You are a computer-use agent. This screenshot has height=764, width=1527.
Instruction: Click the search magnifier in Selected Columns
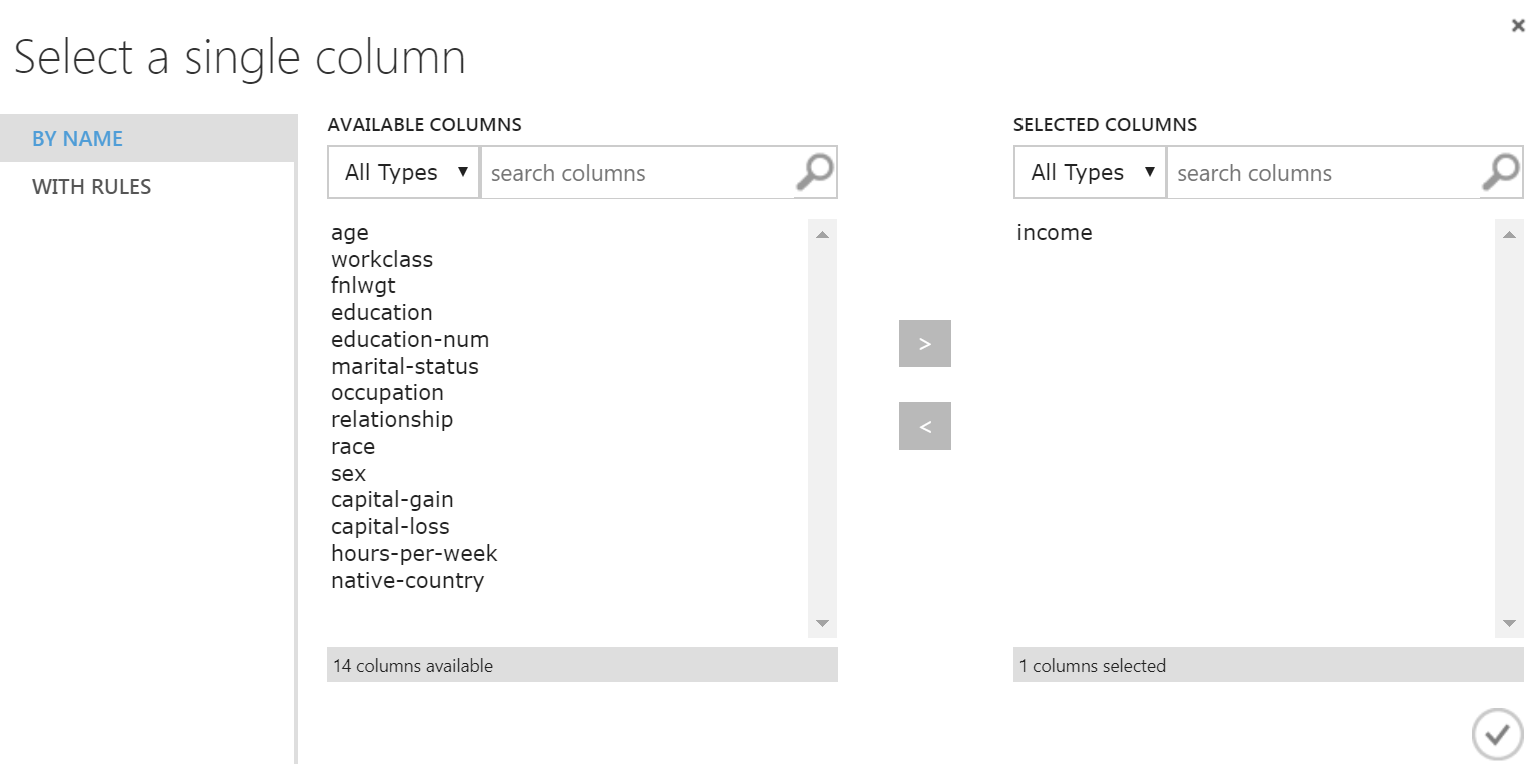click(x=1501, y=172)
